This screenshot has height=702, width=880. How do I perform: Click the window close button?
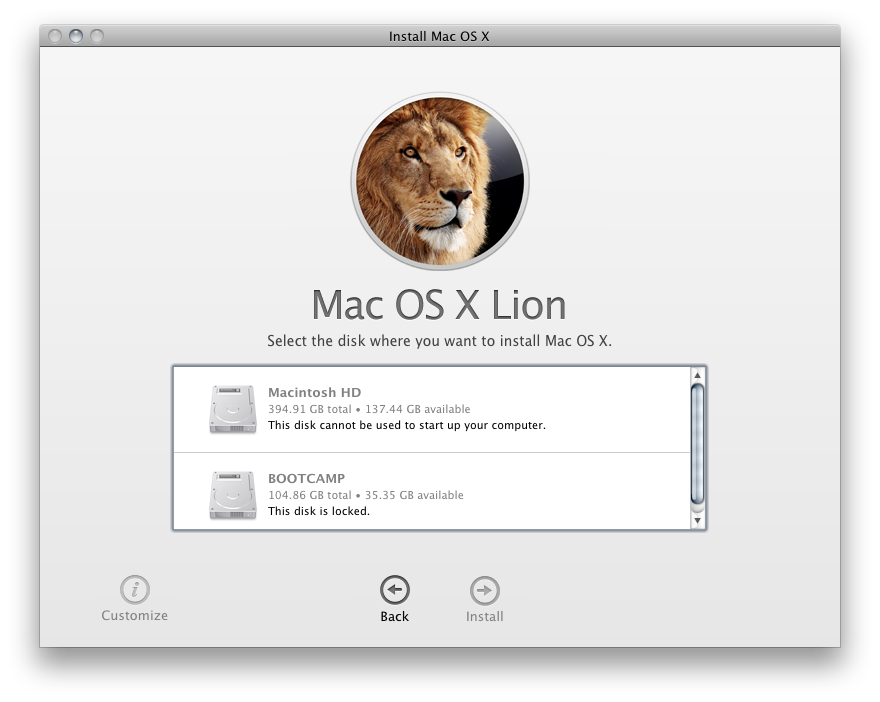pyautogui.click(x=55, y=36)
